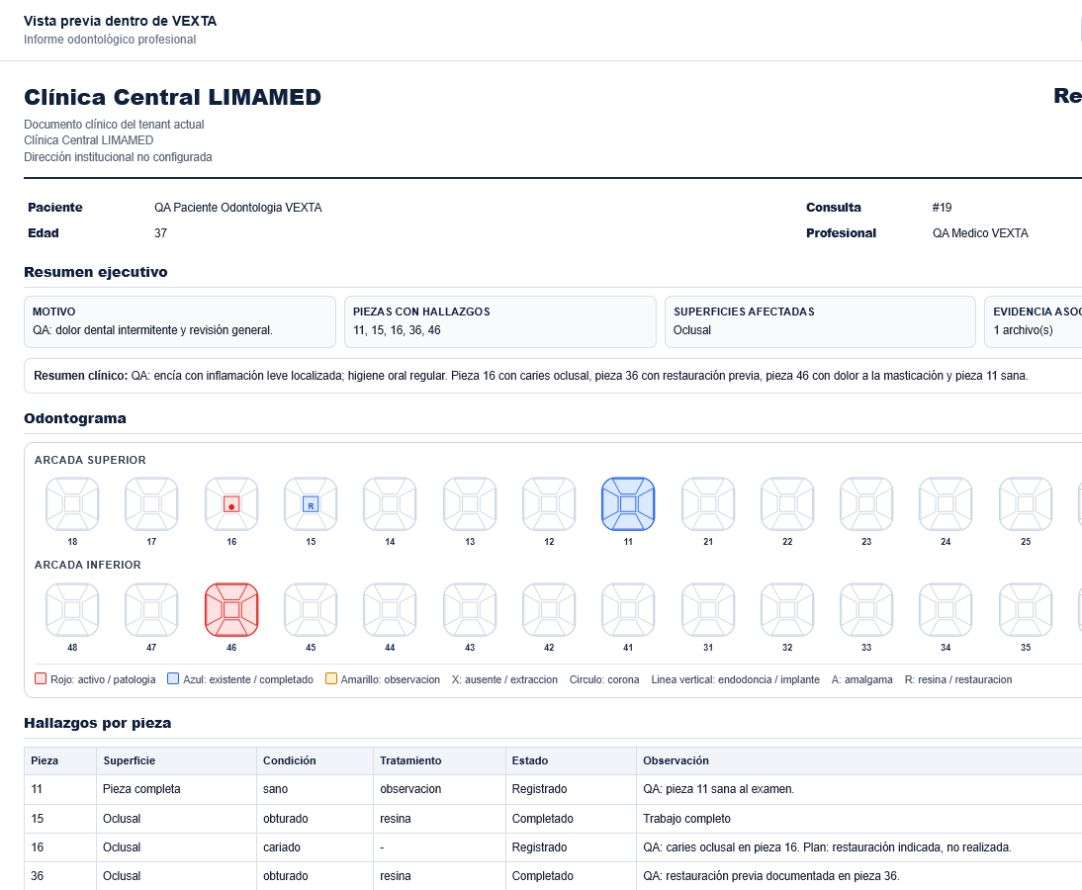Select tooth 18 in the upper arch
The height and width of the screenshot is (890, 1082).
coord(72,504)
